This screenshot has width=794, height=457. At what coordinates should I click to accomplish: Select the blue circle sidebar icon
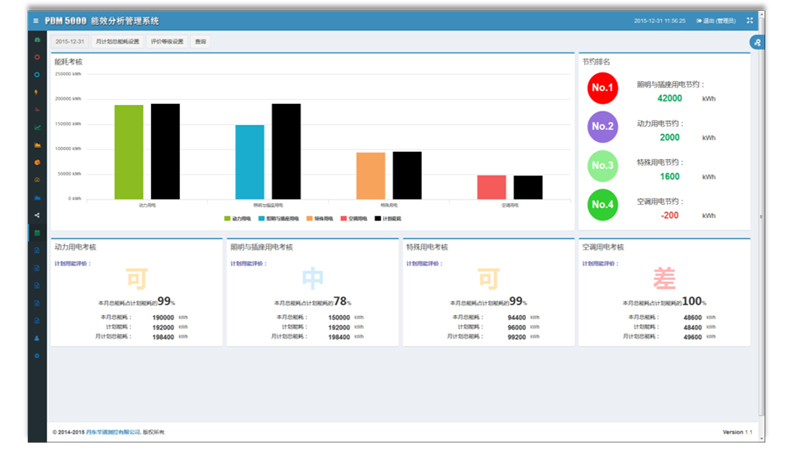pos(37,74)
